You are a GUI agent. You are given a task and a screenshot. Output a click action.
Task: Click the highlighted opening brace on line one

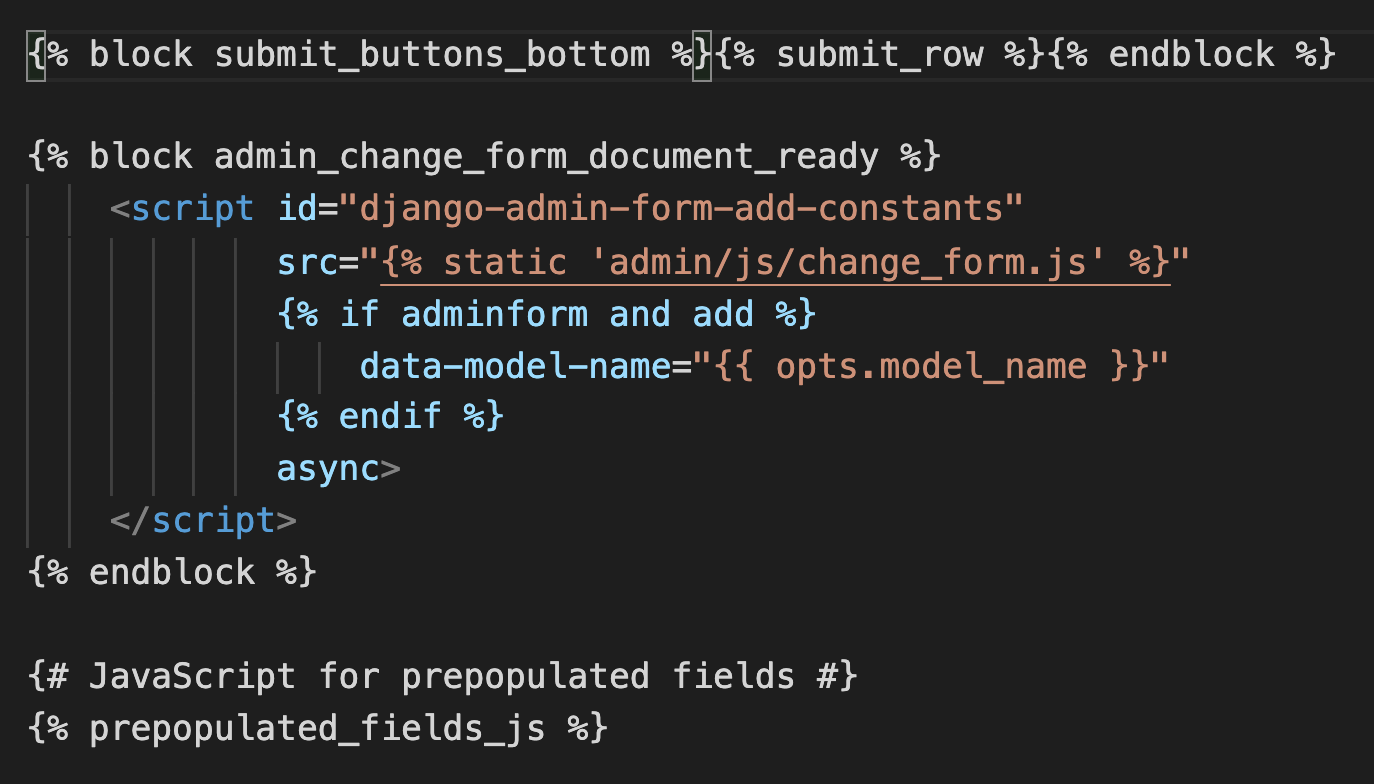coord(36,54)
